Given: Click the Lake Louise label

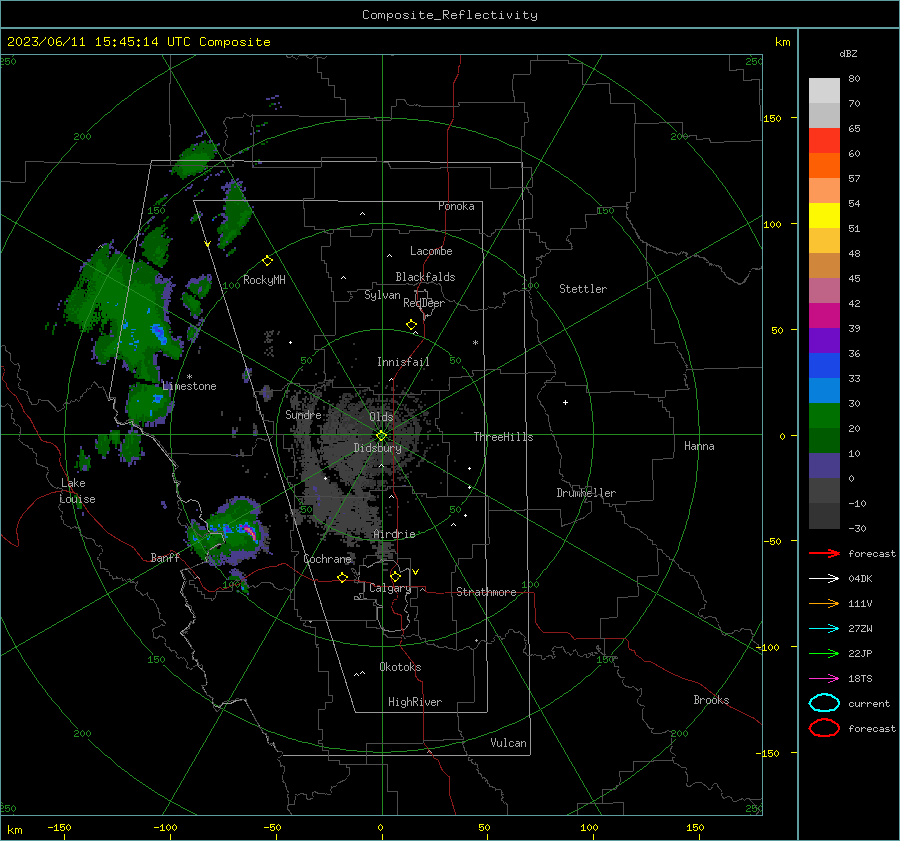Looking at the screenshot, I should pyautogui.click(x=77, y=491).
